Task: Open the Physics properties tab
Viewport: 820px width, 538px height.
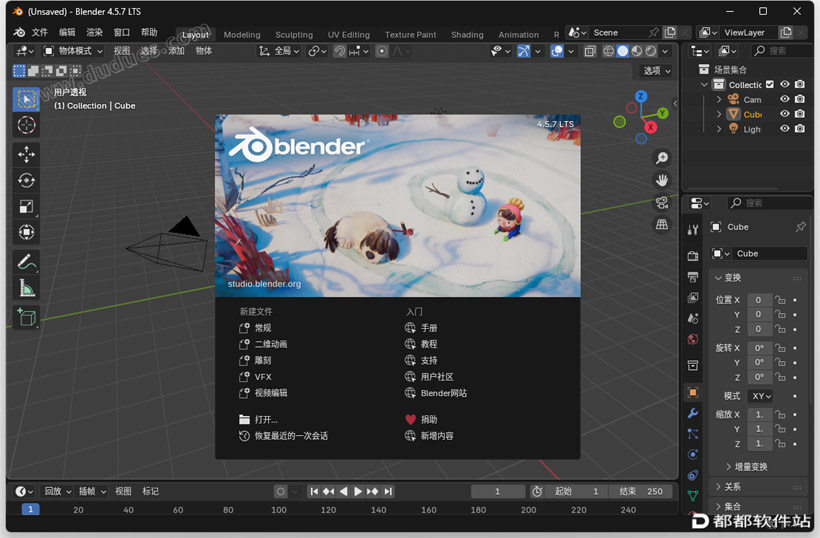Action: coord(693,454)
